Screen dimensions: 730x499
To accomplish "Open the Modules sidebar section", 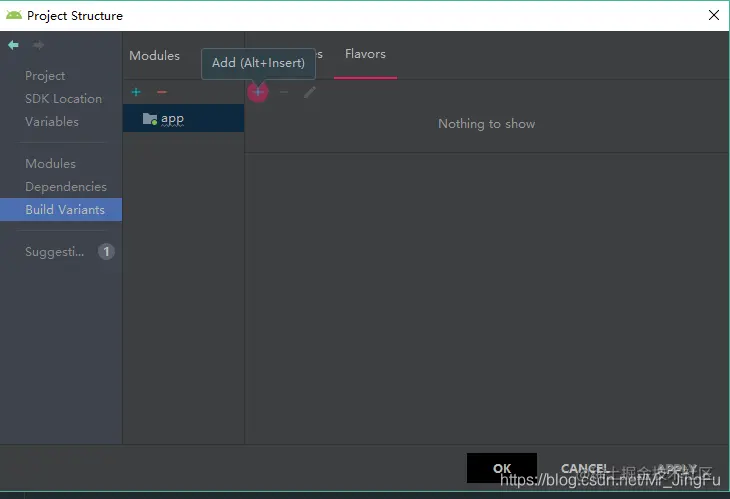I will pos(50,163).
